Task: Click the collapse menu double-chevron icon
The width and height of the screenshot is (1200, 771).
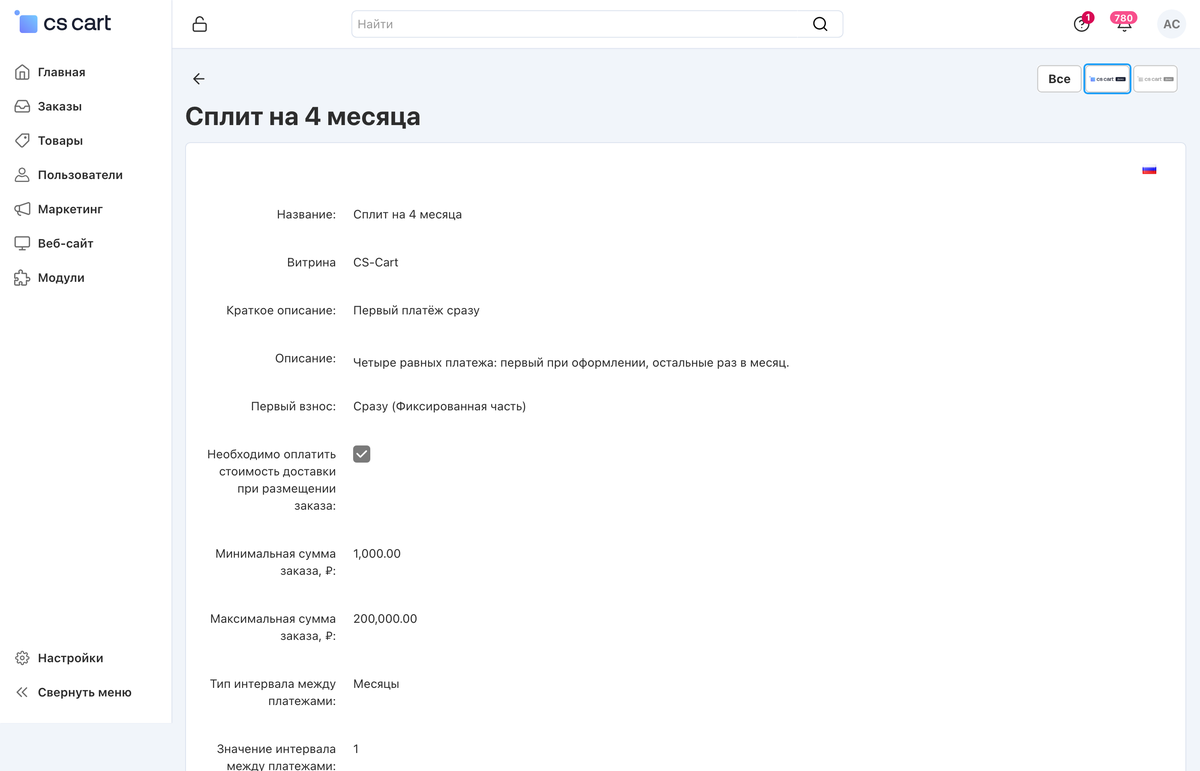Action: pyautogui.click(x=22, y=692)
